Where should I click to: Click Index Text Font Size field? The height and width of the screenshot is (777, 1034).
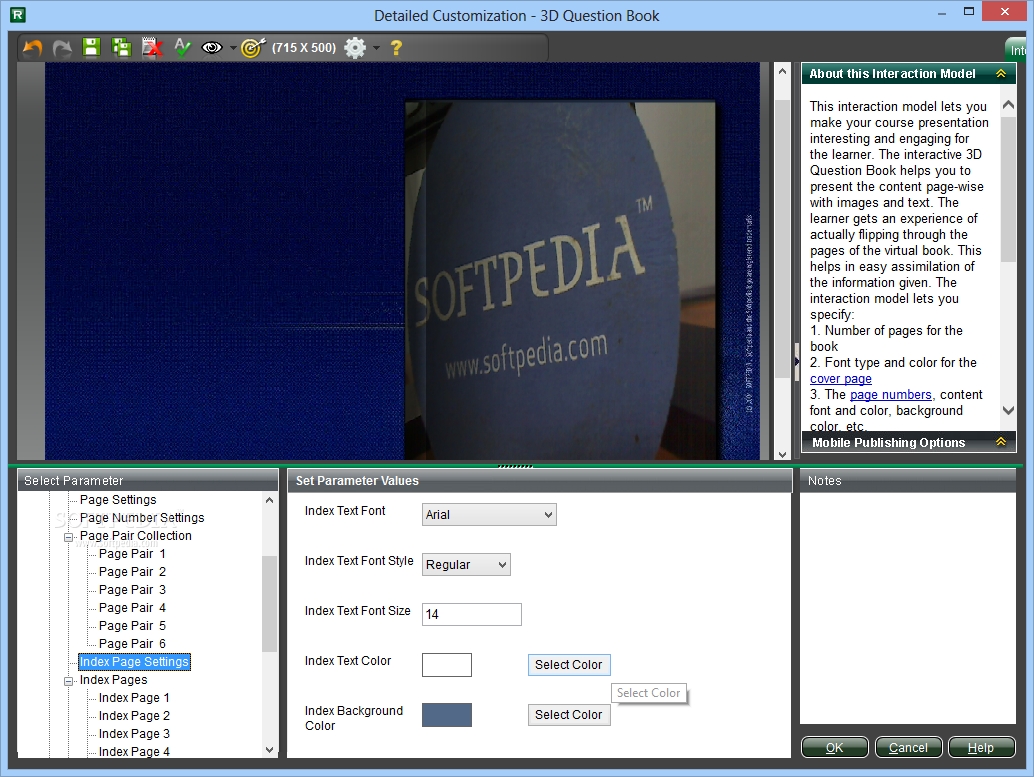point(471,614)
